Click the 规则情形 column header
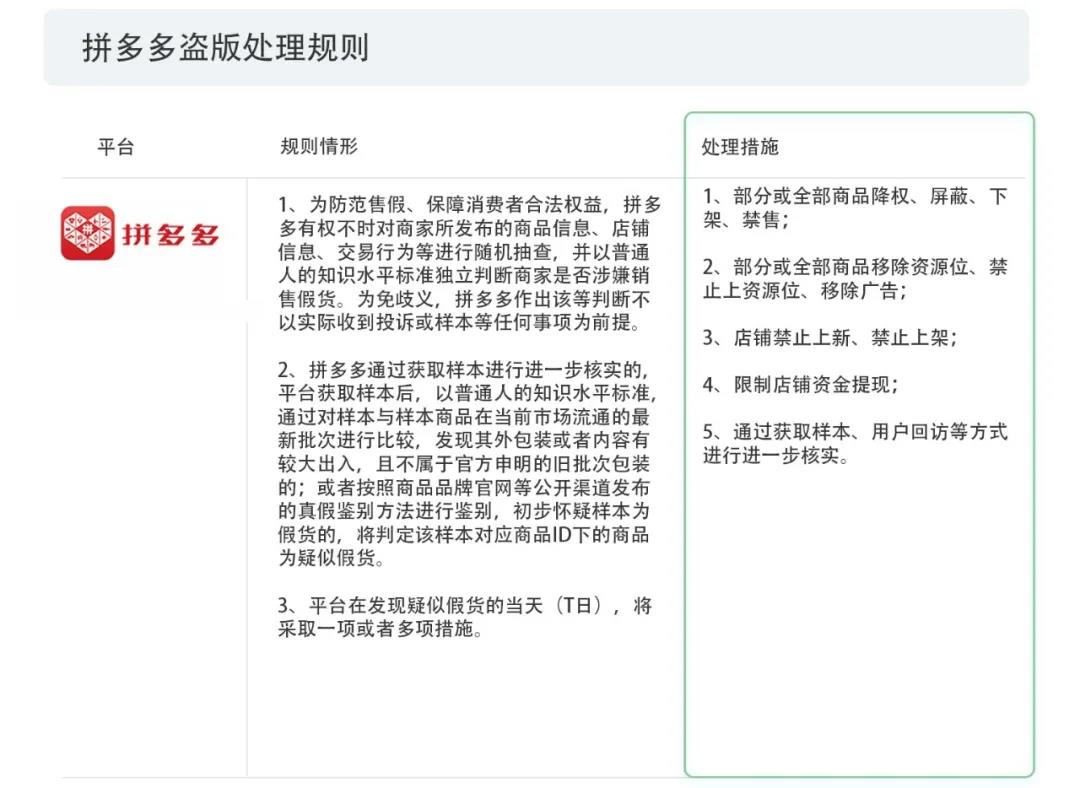Screen dimensions: 1080x788 coord(319,146)
